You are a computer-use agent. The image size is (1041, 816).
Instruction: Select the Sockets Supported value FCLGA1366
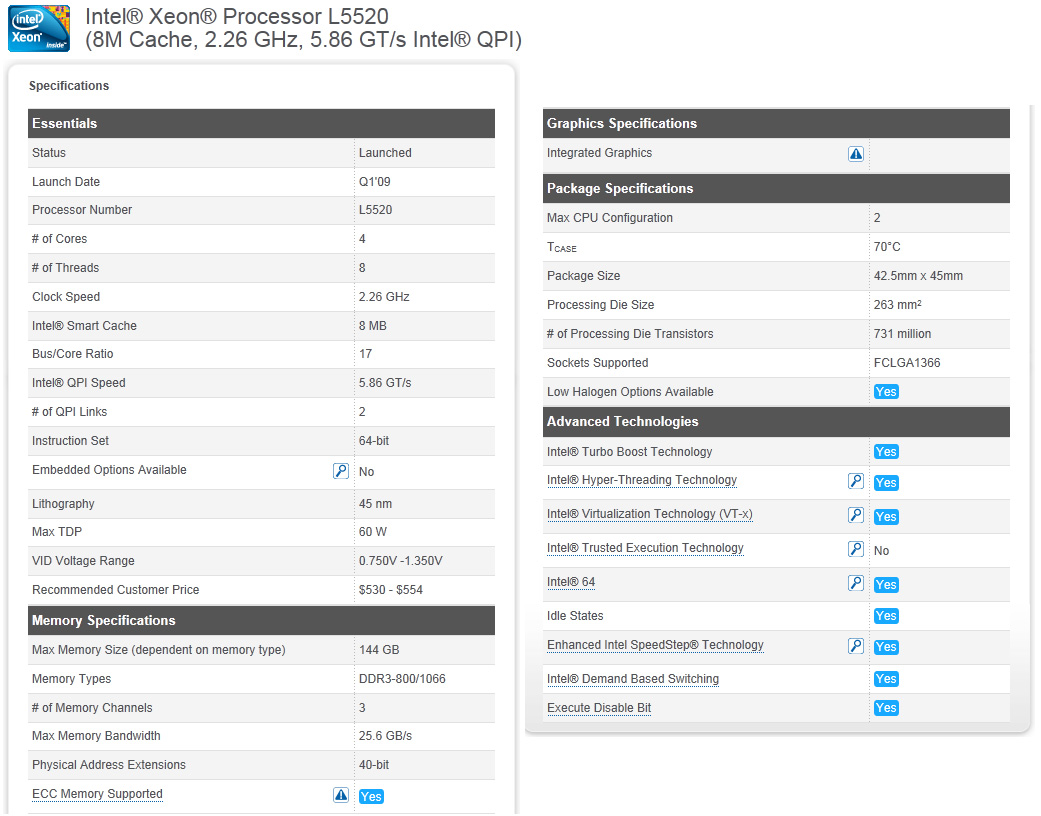[x=907, y=363]
